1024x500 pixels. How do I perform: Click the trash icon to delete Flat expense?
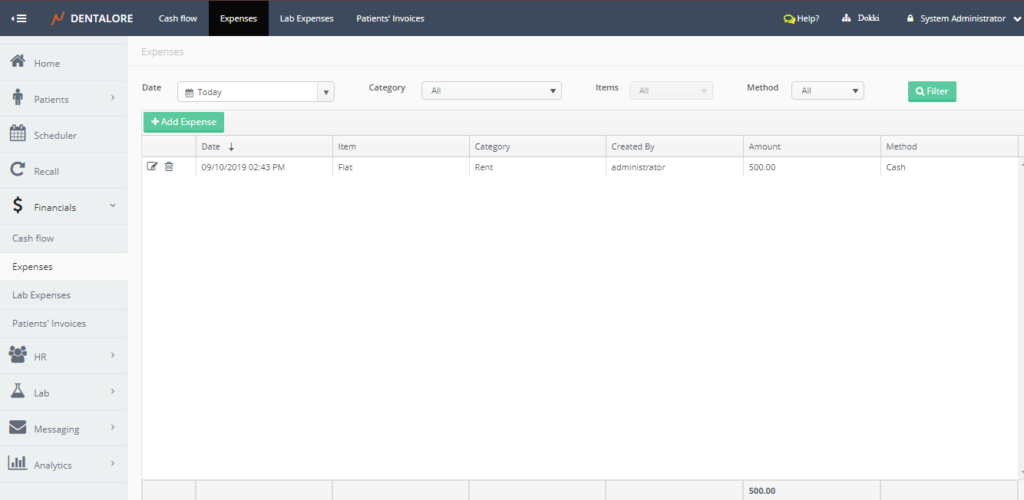(169, 167)
